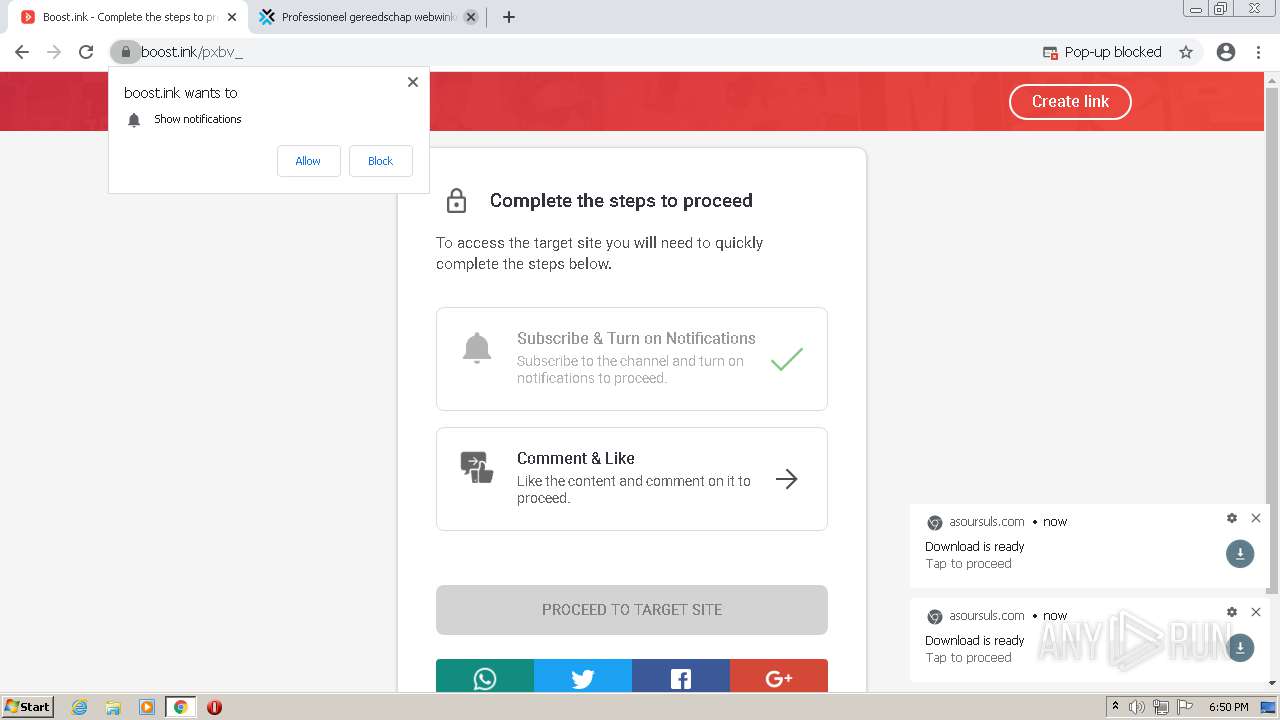Viewport: 1280px width, 720px height.
Task: Share via WhatsApp button
Action: (485, 677)
